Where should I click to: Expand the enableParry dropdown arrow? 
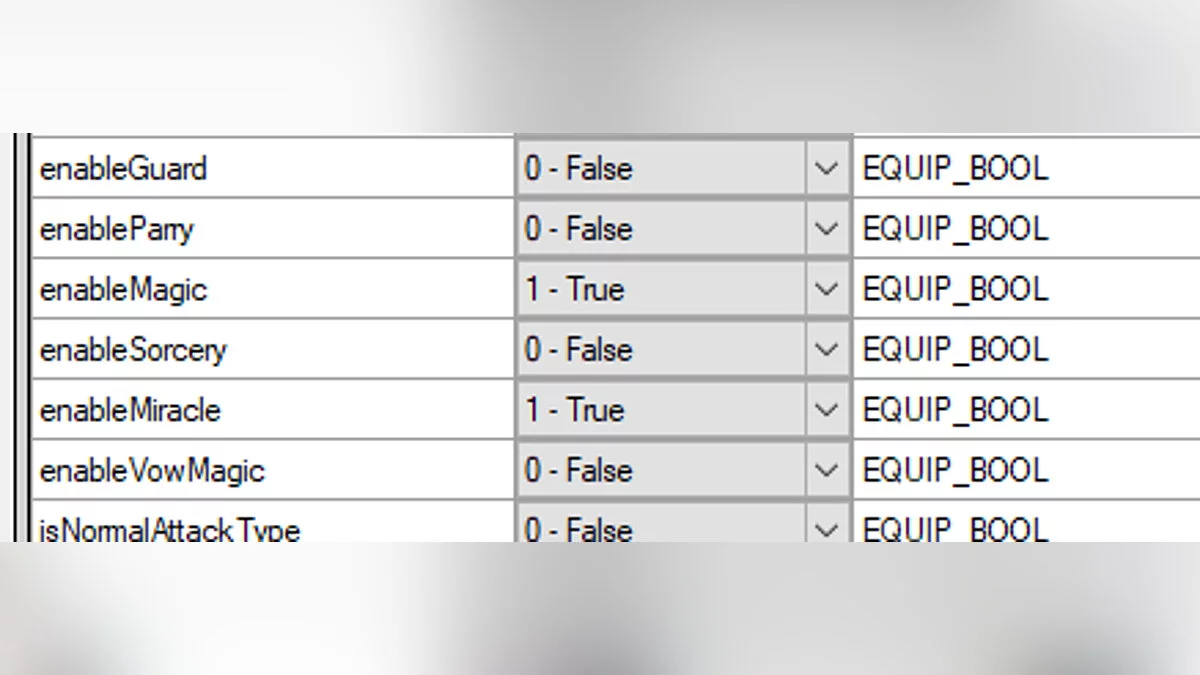coord(826,229)
